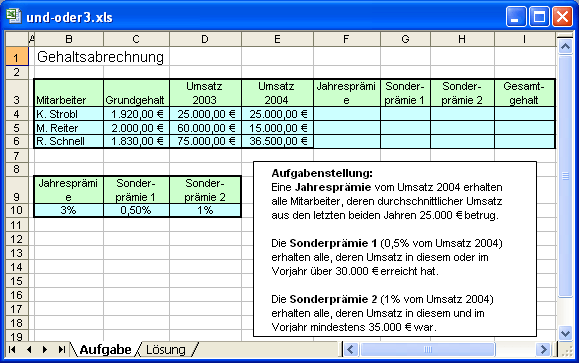Select cell 1.920,00 €

(x=136, y=114)
